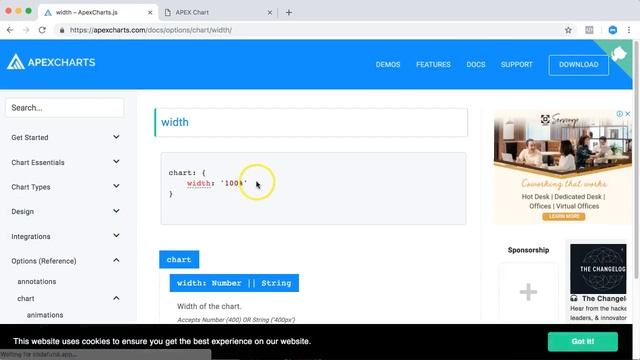Click the reader extension icon beside the star
The image size is (640, 360).
(x=589, y=30)
